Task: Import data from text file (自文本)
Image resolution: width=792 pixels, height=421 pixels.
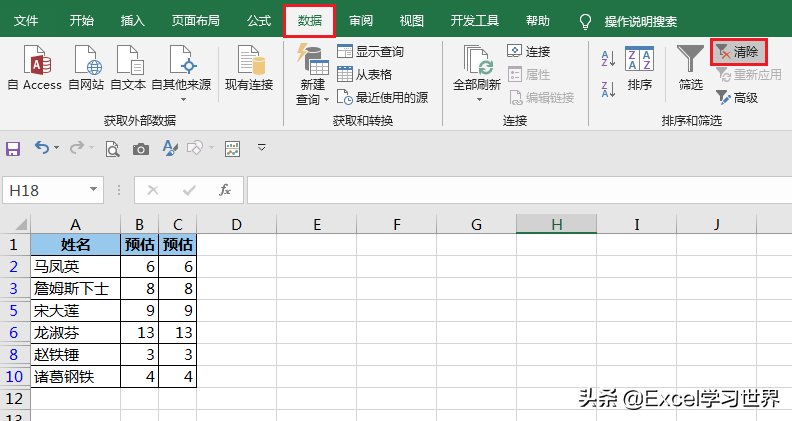Action: point(128,67)
